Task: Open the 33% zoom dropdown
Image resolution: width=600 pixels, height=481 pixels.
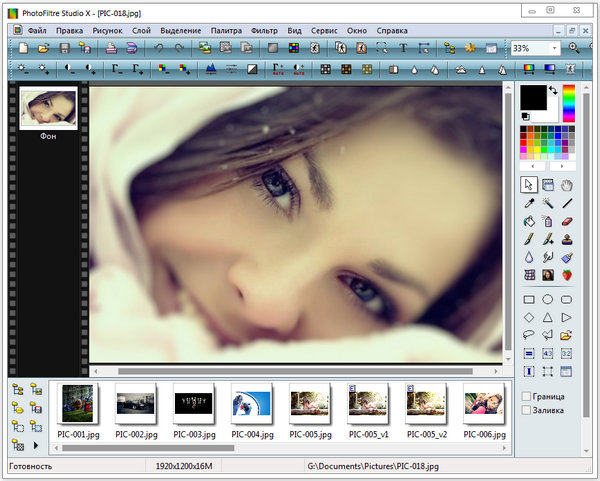Action: (x=555, y=48)
